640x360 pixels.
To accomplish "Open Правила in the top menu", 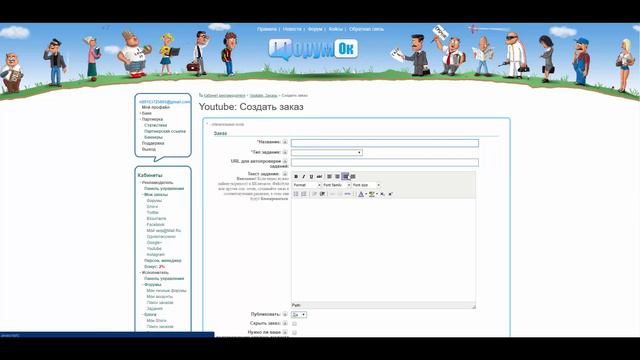I will [267, 29].
